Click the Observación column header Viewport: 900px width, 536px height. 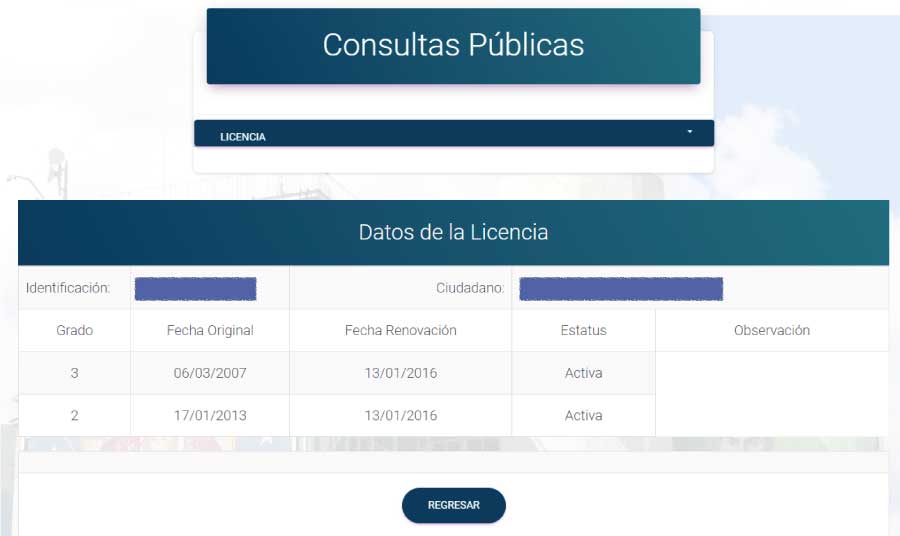771,330
